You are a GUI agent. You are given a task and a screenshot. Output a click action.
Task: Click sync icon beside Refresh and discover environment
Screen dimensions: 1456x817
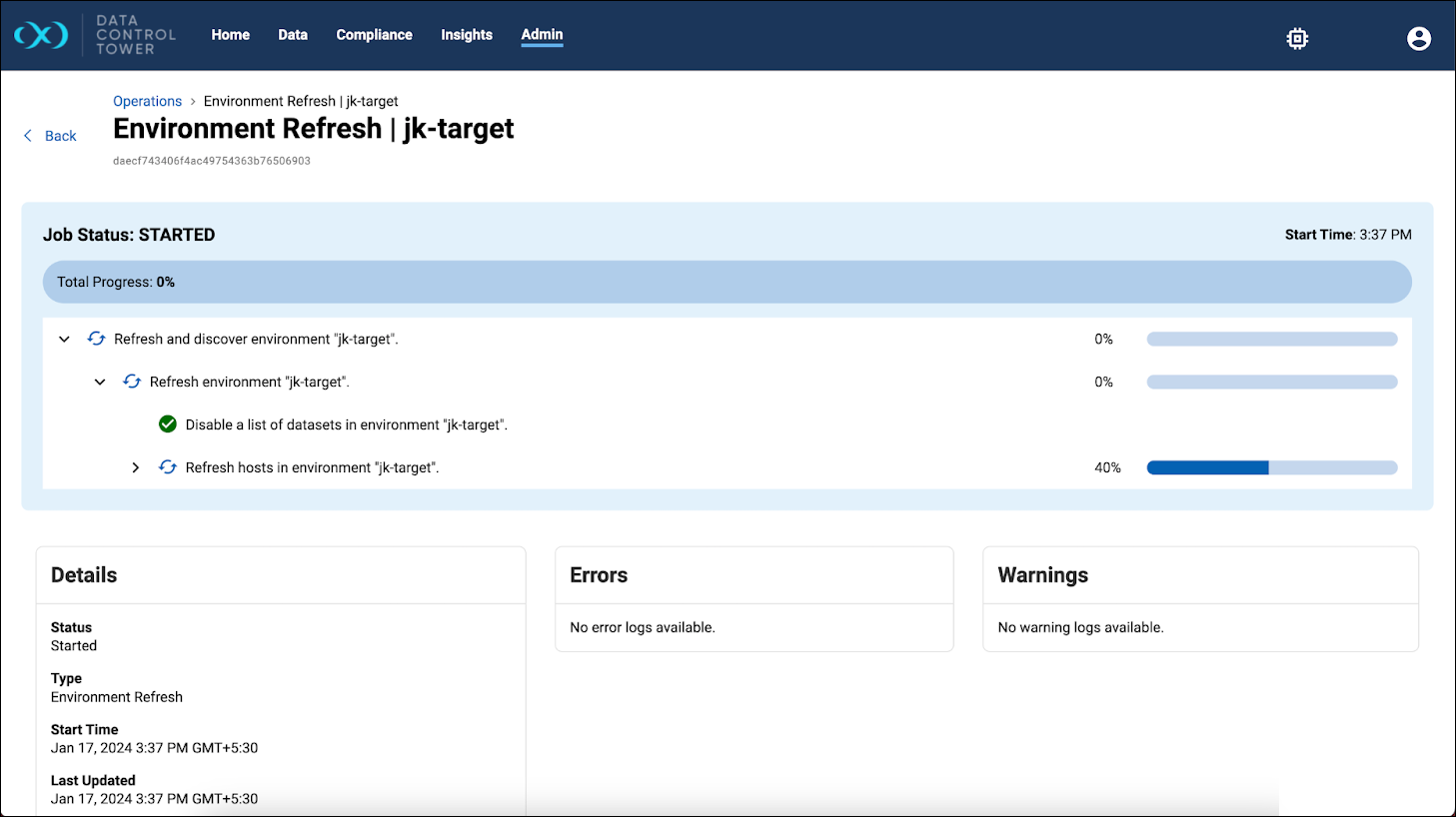[97, 339]
